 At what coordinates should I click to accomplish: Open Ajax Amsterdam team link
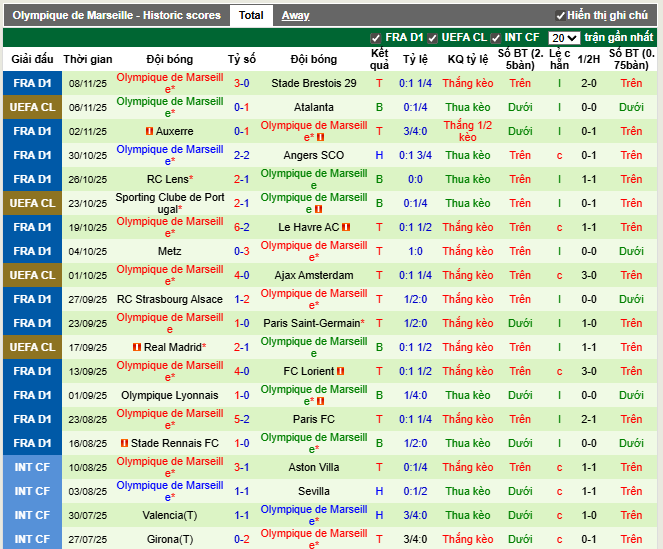314,275
